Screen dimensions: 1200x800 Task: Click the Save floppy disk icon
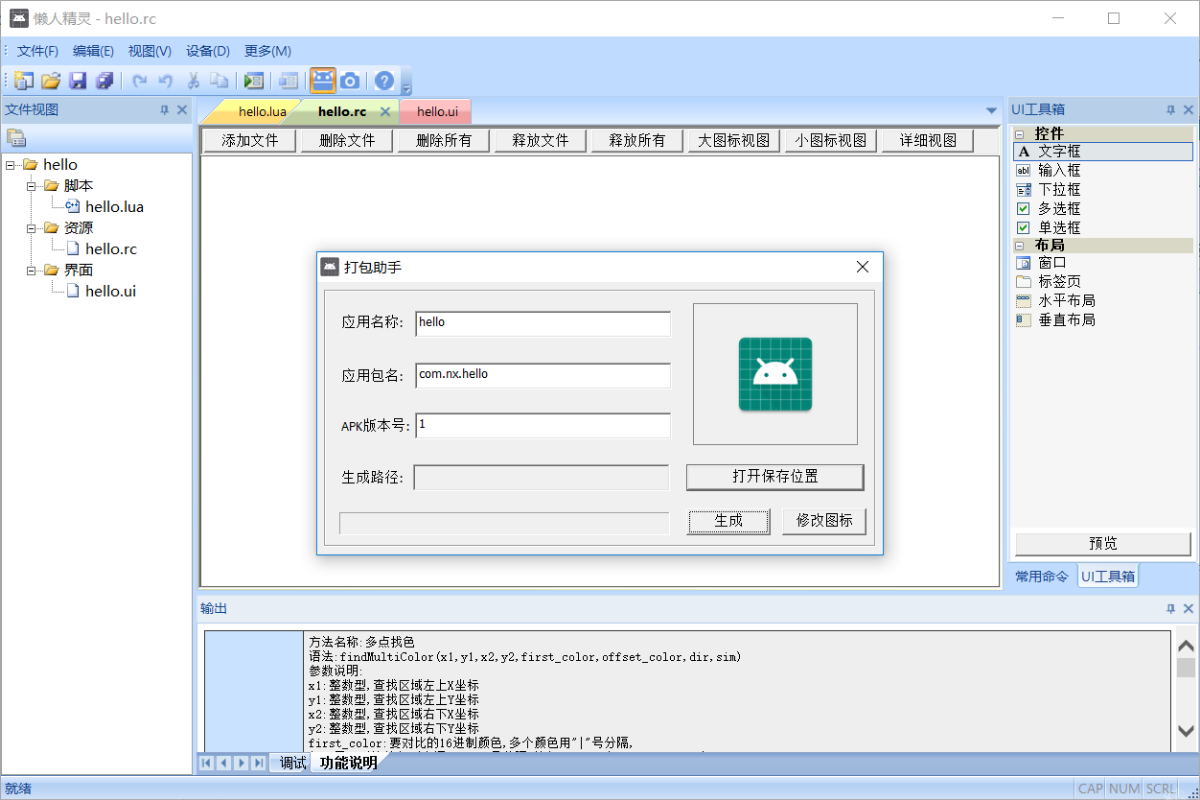click(x=78, y=81)
